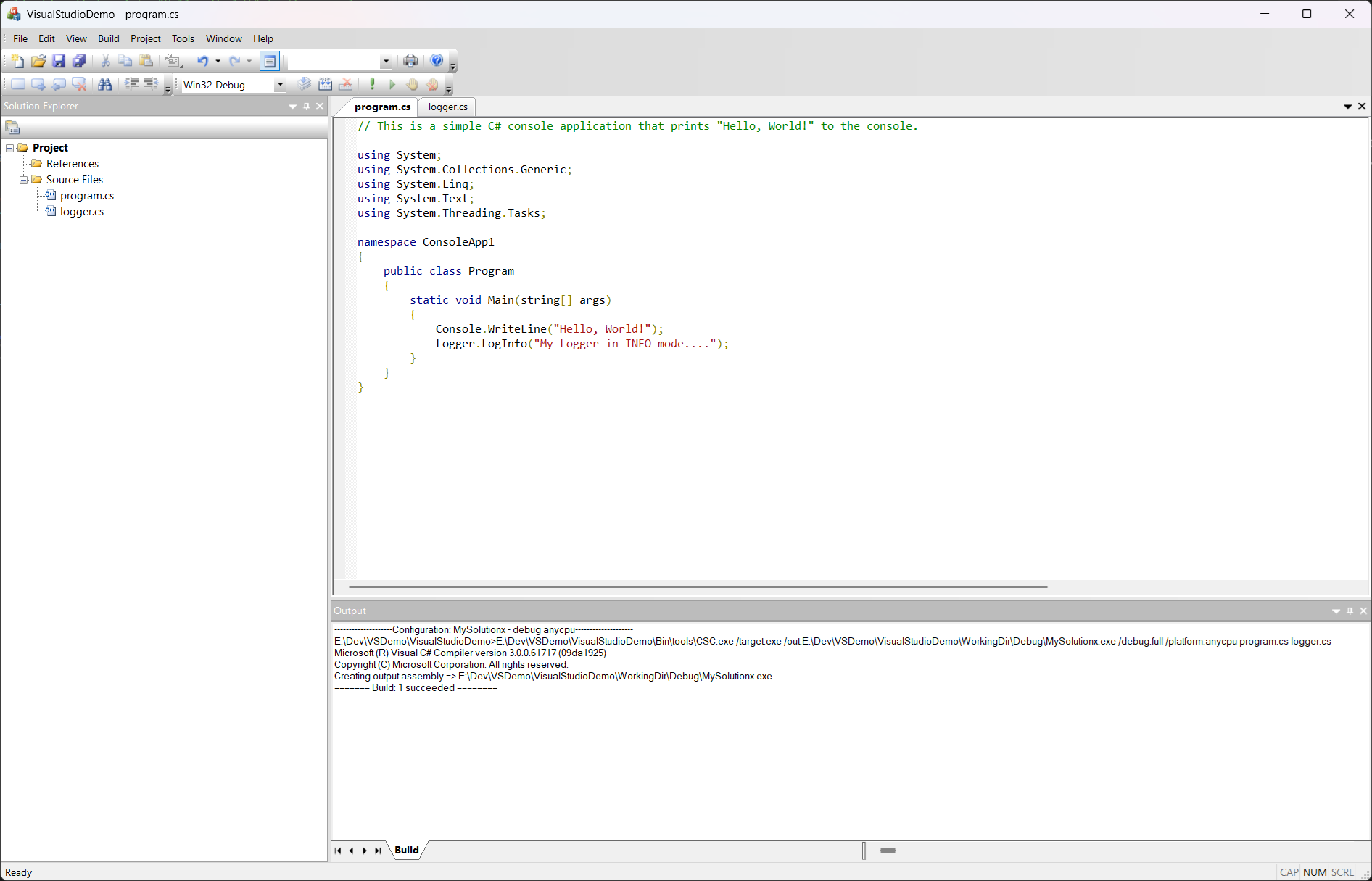Collapse the Source Files tree node
The height and width of the screenshot is (881, 1372).
[x=24, y=180]
